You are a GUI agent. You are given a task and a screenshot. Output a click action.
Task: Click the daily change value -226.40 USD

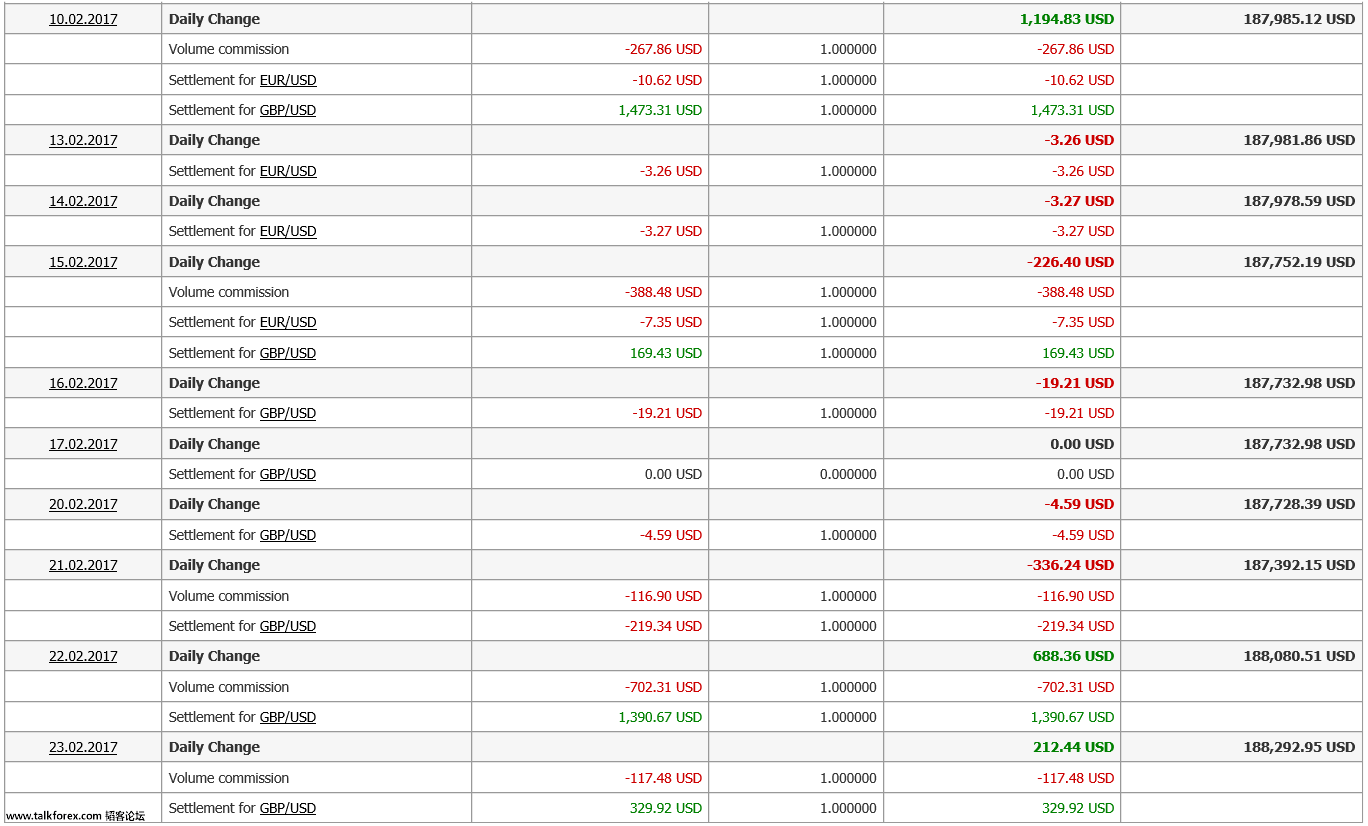tap(1070, 262)
